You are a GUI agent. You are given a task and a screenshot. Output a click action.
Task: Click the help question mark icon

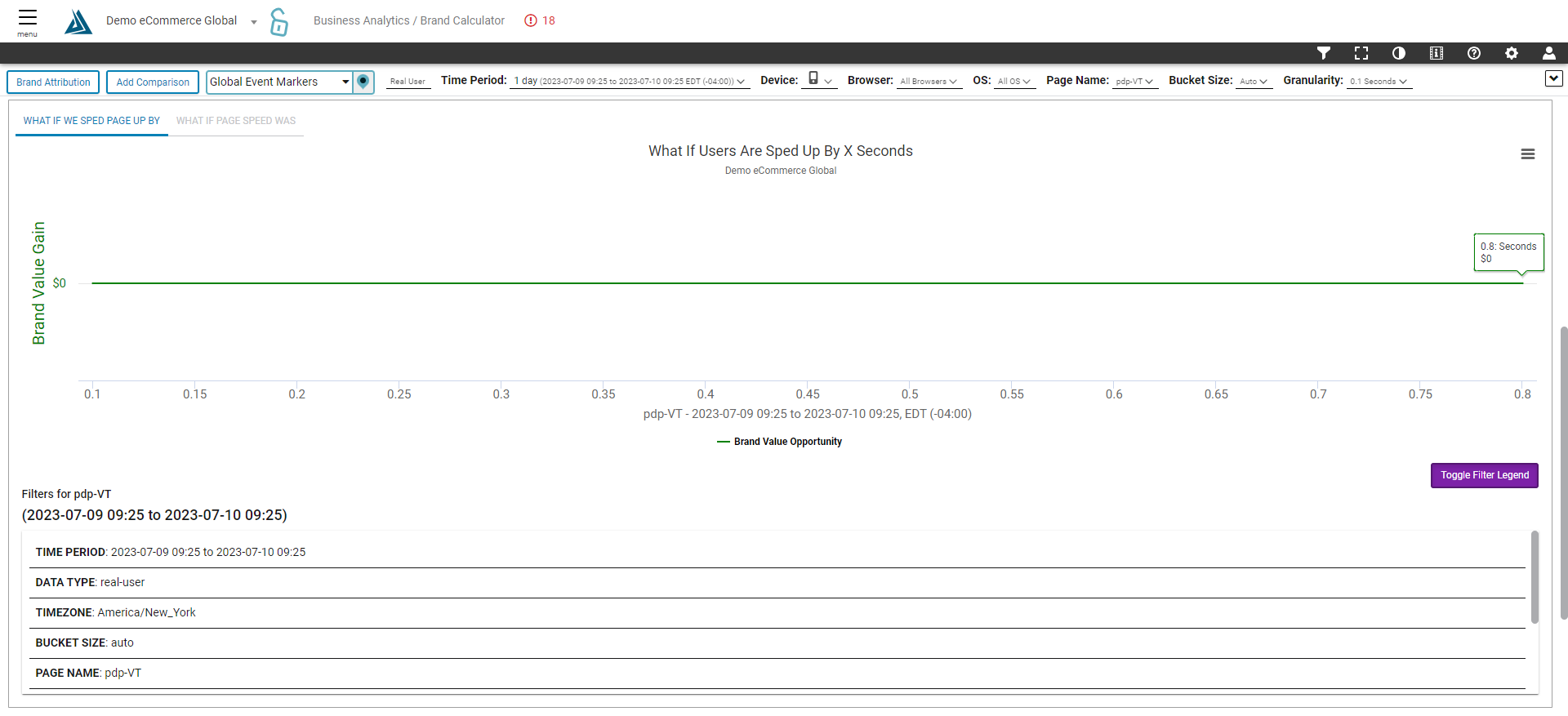pyautogui.click(x=1474, y=53)
